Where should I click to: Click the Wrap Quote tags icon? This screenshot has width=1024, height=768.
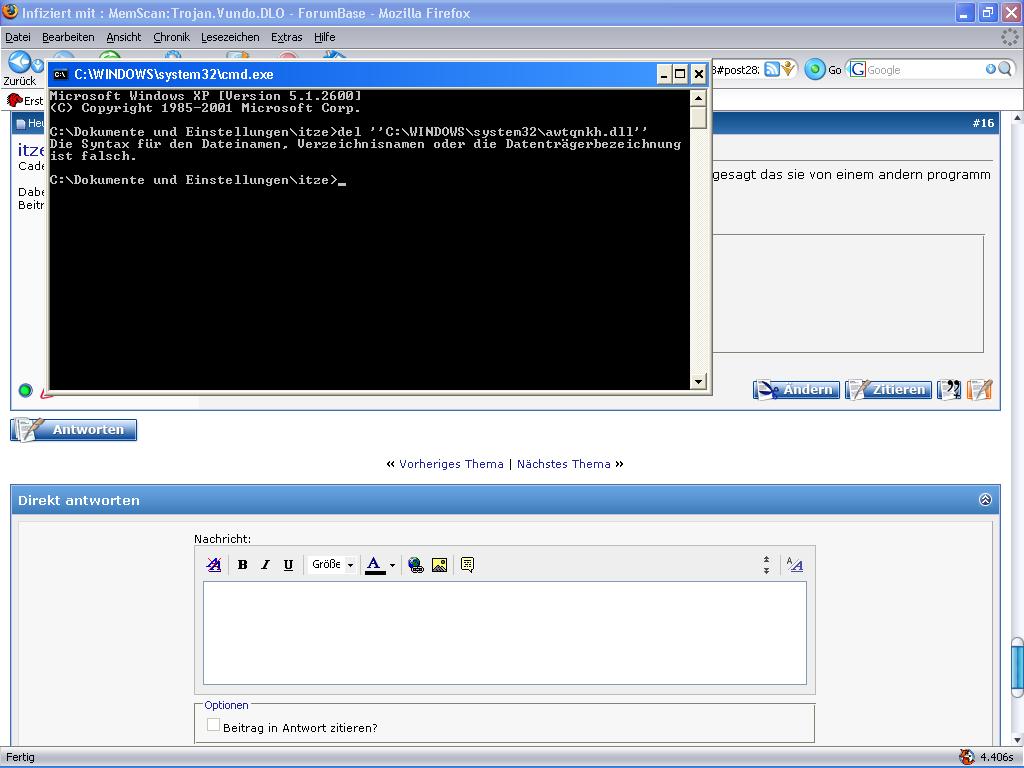click(467, 565)
